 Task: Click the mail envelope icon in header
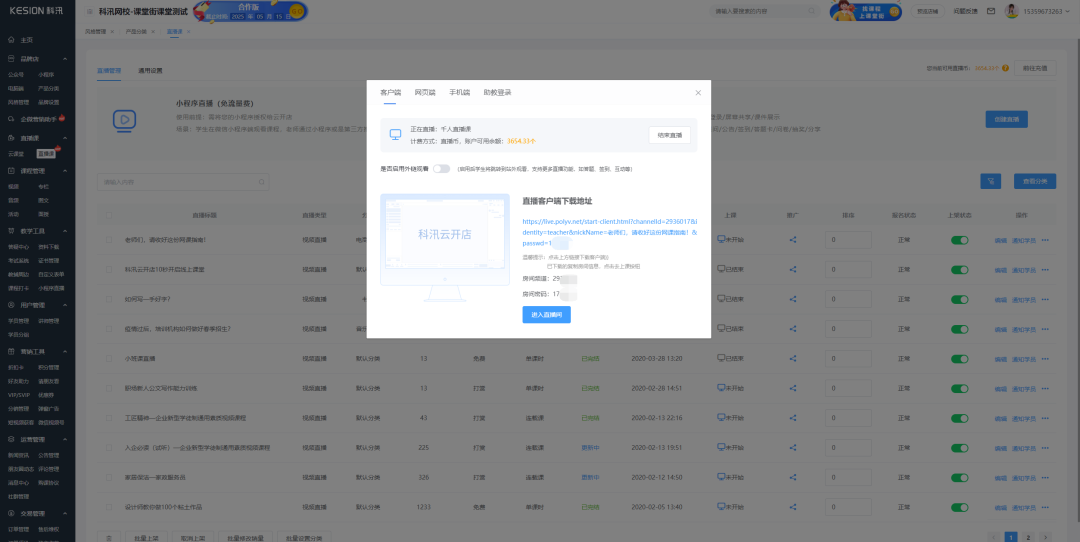[991, 11]
